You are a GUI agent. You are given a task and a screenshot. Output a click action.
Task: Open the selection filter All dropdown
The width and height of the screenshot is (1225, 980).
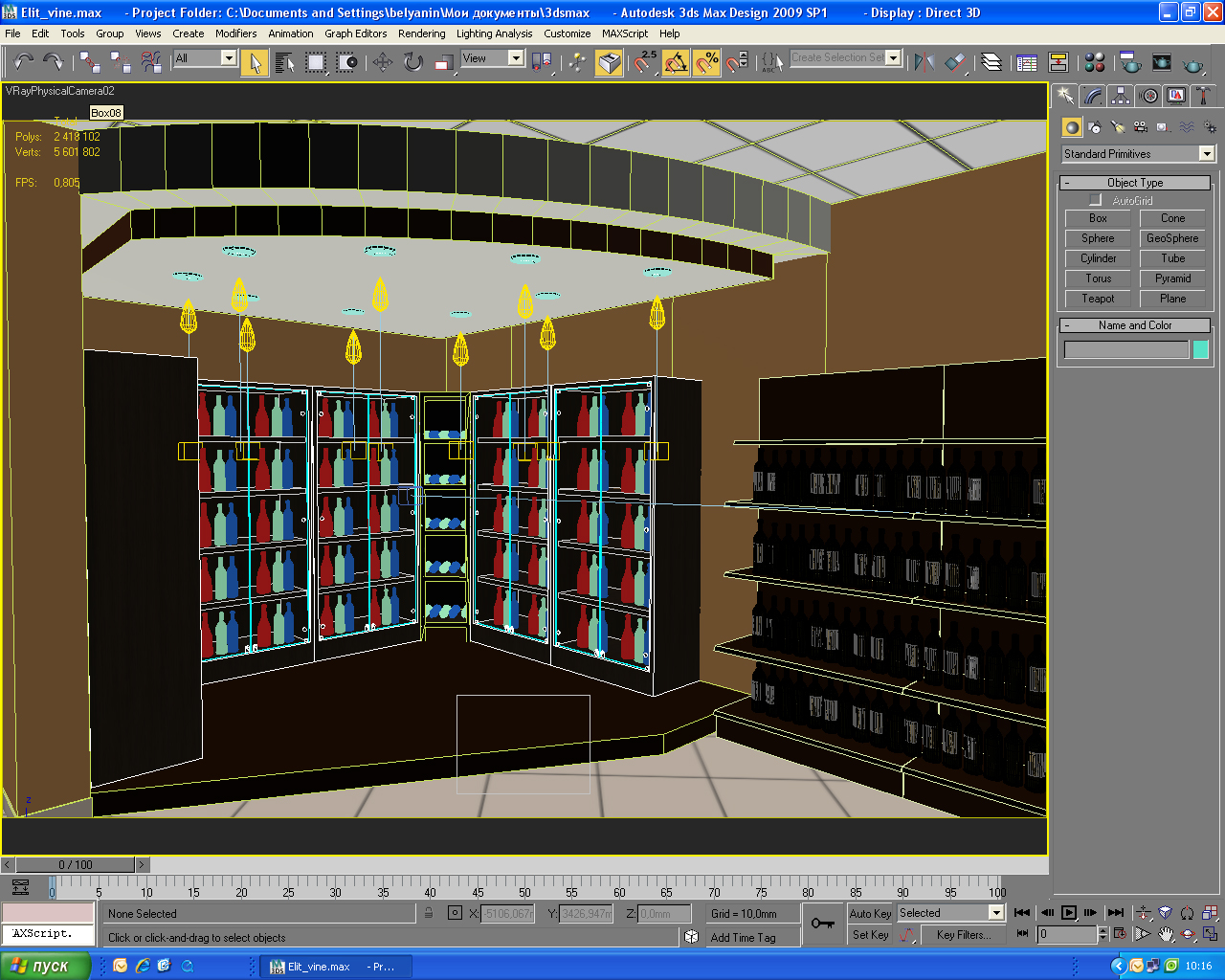click(x=205, y=58)
